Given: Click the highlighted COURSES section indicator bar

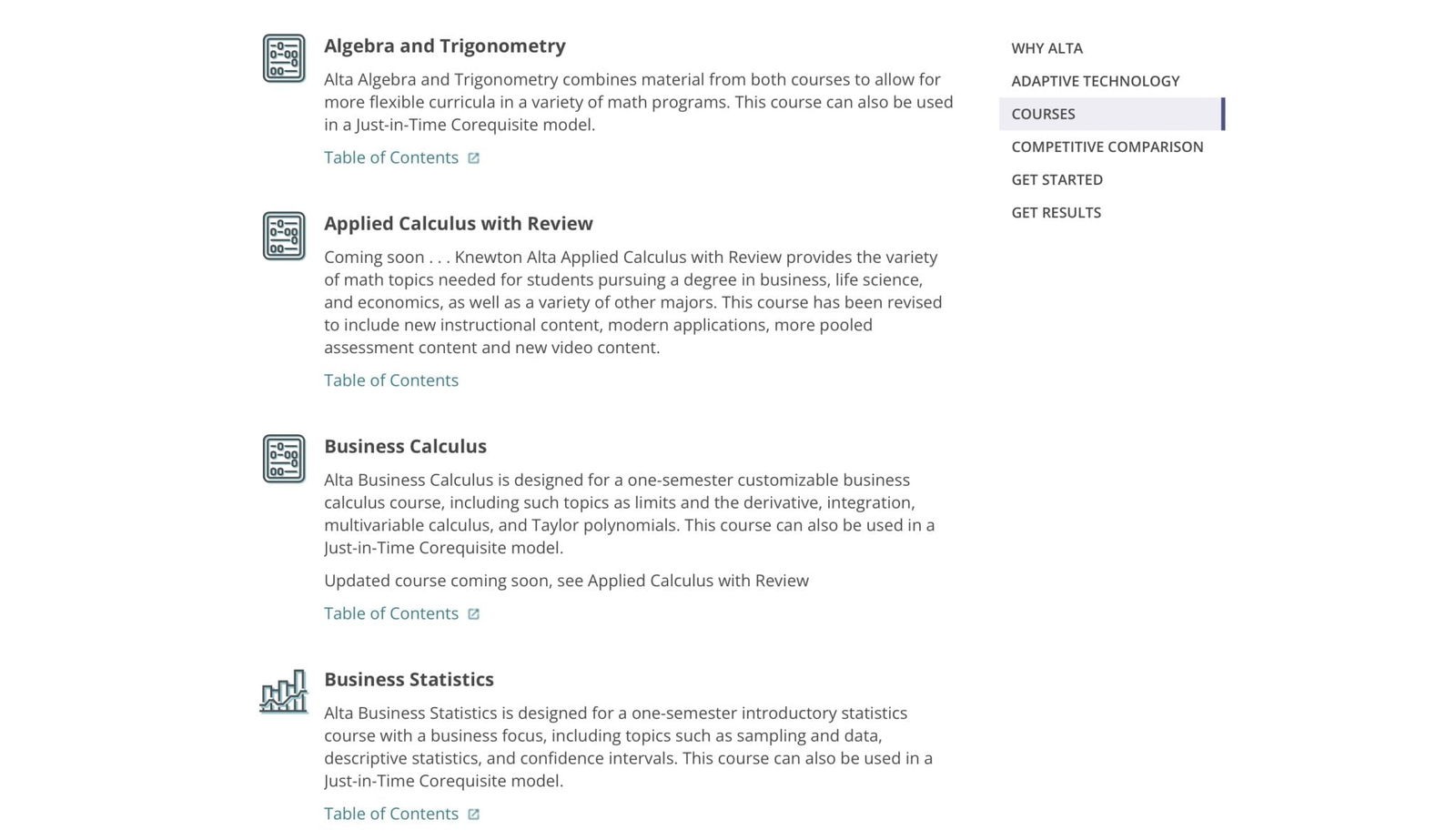Looking at the screenshot, I should 1223,114.
